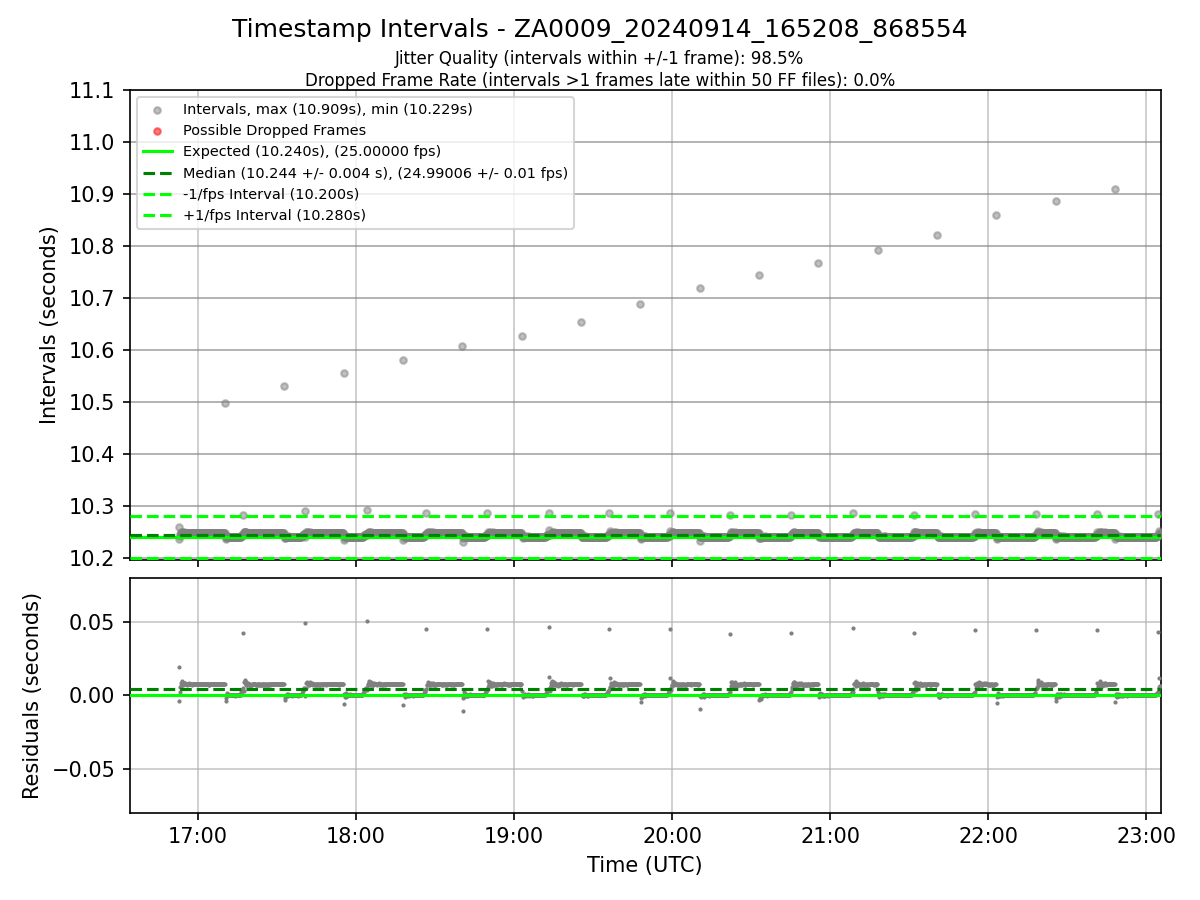Click x-axis tick label "21:00"
This screenshot has height=900, width=1200.
coord(830,834)
